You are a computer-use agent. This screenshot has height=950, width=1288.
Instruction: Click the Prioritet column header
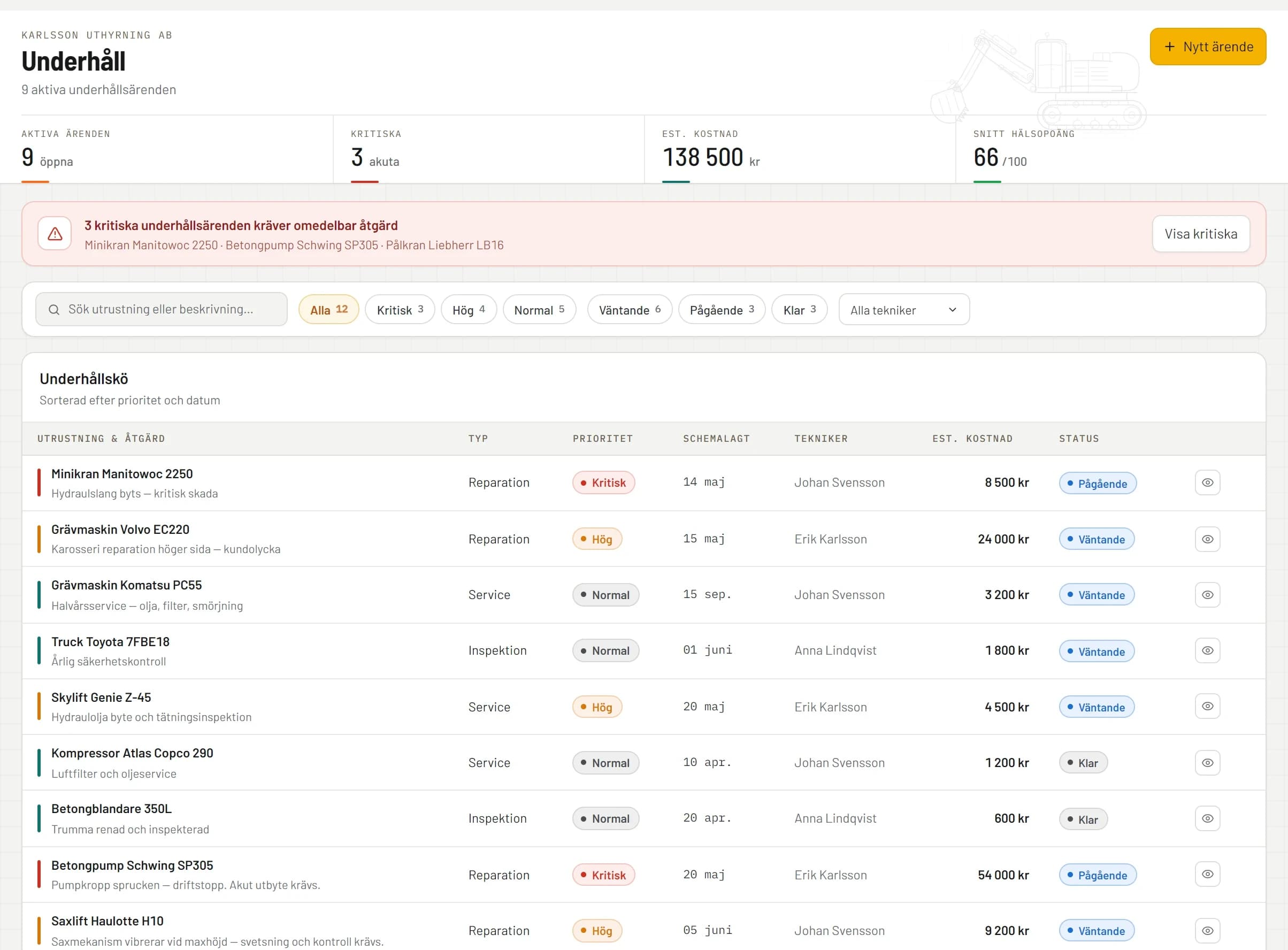pos(603,439)
